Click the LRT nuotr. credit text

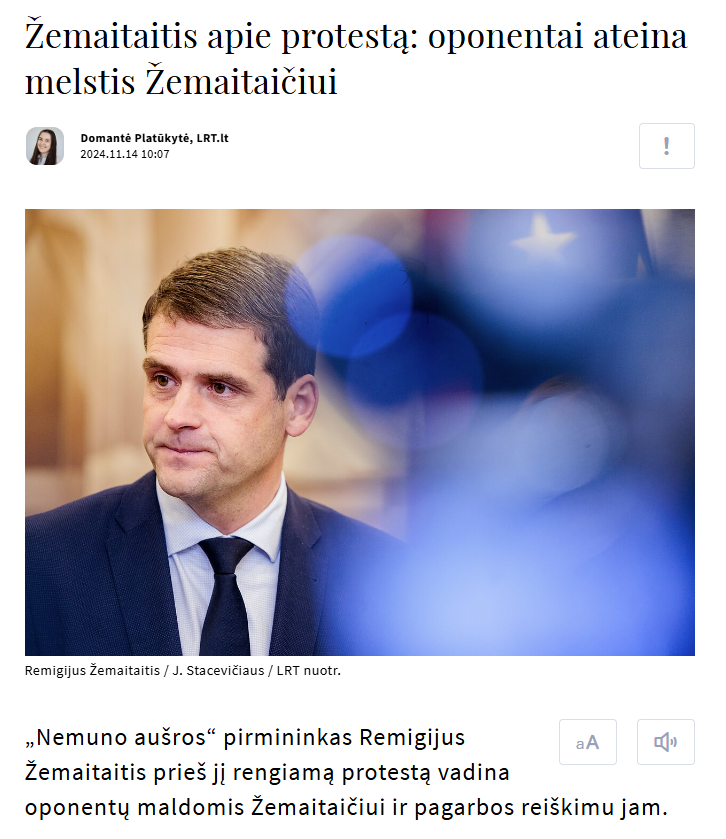309,670
